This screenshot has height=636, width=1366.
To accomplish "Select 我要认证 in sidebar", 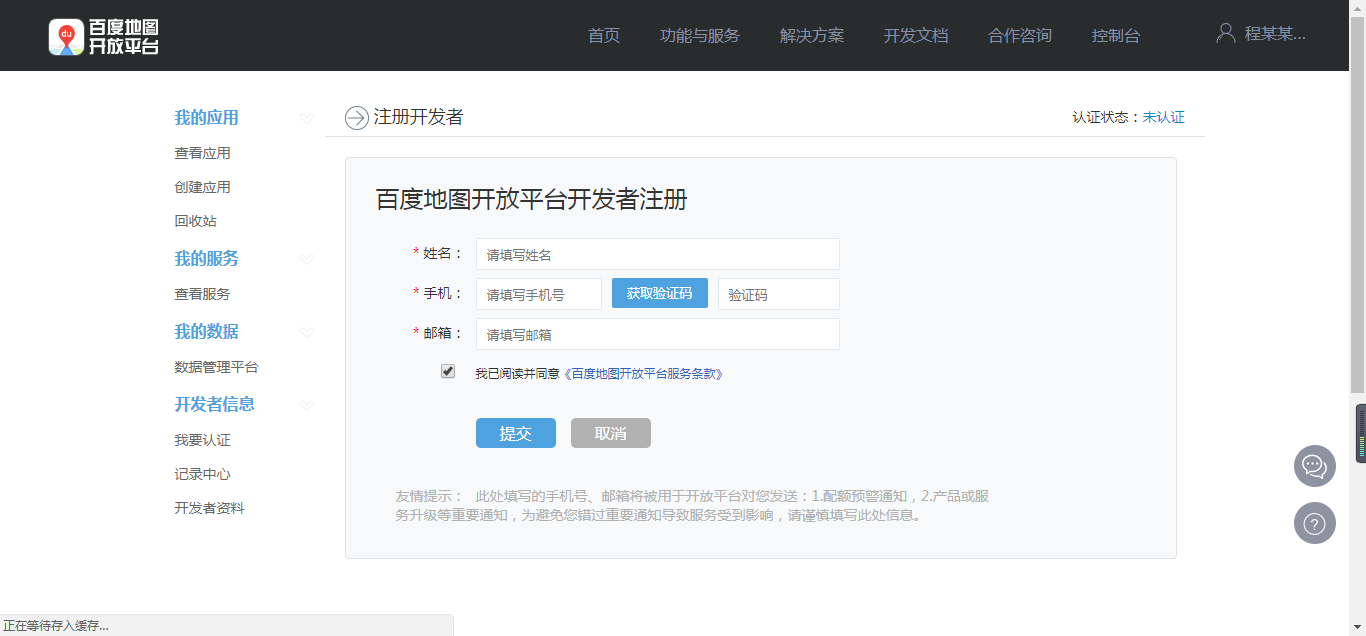I will pyautogui.click(x=203, y=440).
